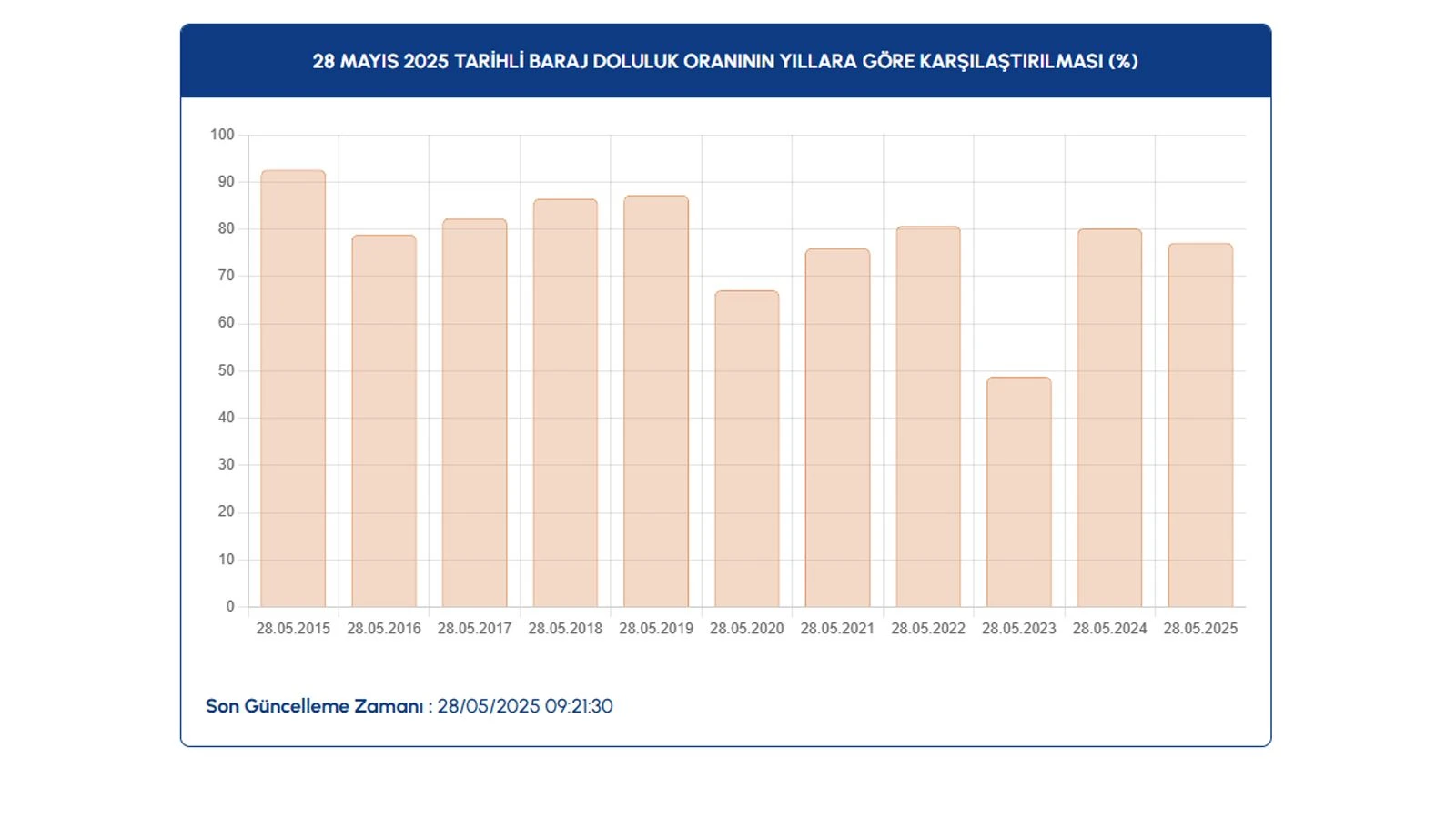Select the 28.05.2024 bar

(x=1109, y=419)
